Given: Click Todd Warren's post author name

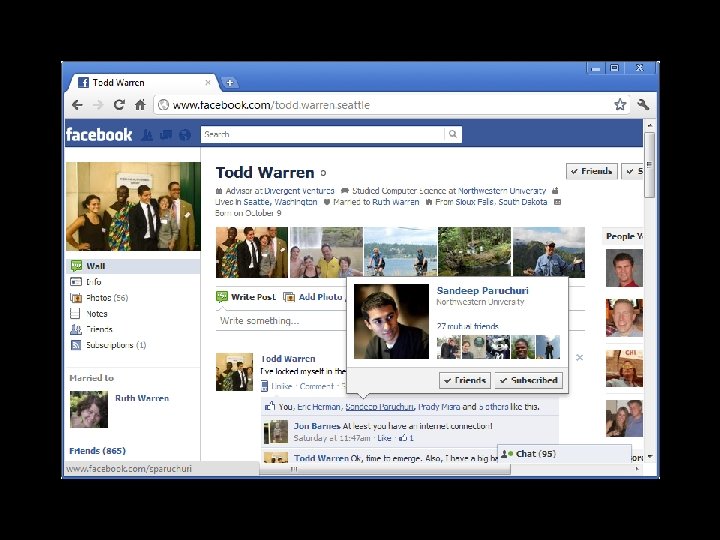Looking at the screenshot, I should point(288,359).
